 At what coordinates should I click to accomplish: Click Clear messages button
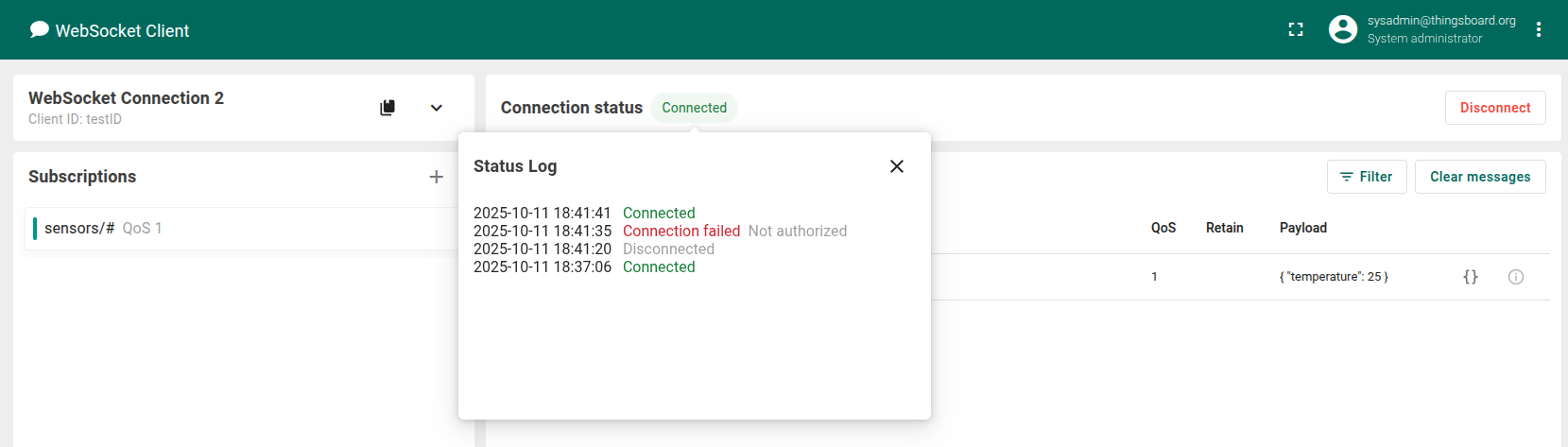click(x=1479, y=177)
